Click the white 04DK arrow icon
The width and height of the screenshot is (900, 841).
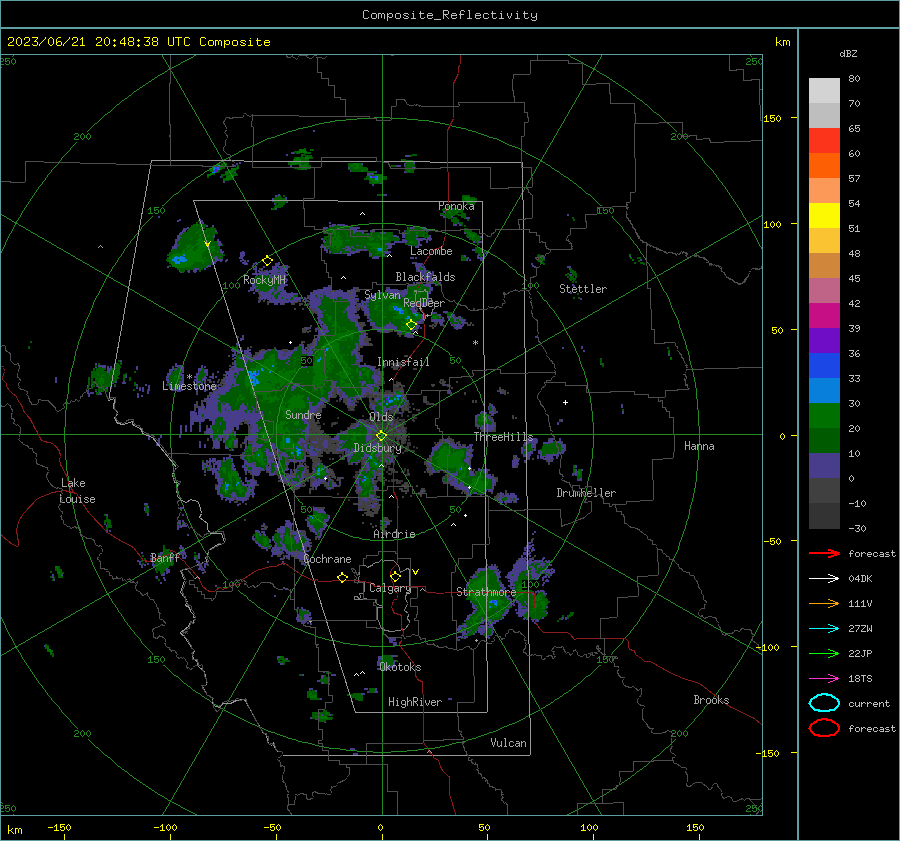click(x=824, y=578)
